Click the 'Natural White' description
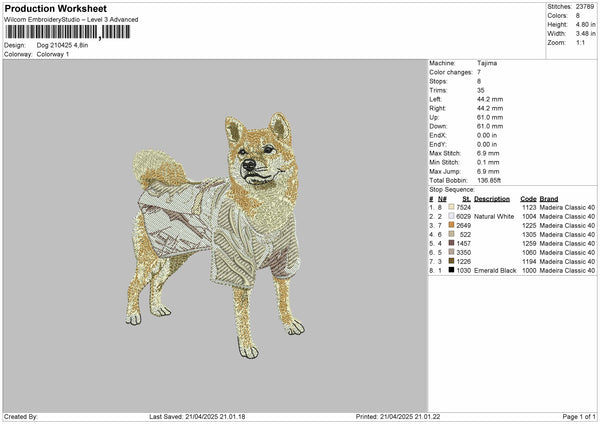600x424 pixels. click(494, 217)
